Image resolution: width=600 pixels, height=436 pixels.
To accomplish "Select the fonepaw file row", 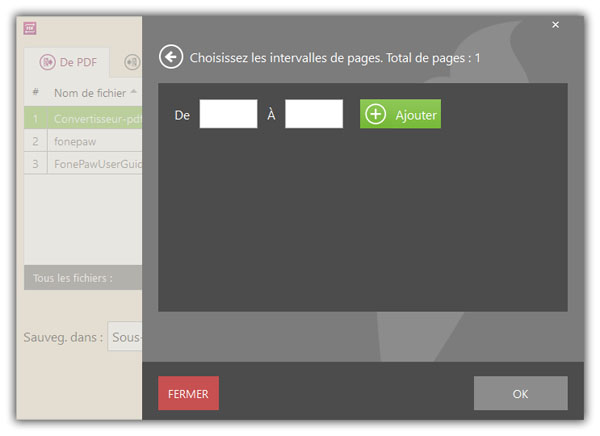I will coord(83,141).
